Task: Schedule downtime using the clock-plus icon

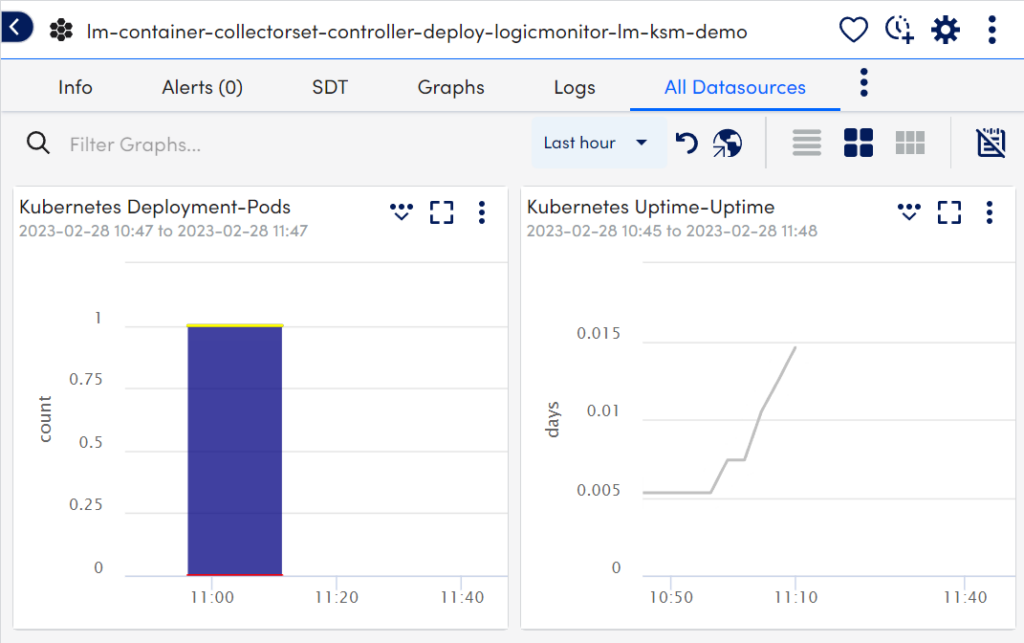Action: pos(899,31)
